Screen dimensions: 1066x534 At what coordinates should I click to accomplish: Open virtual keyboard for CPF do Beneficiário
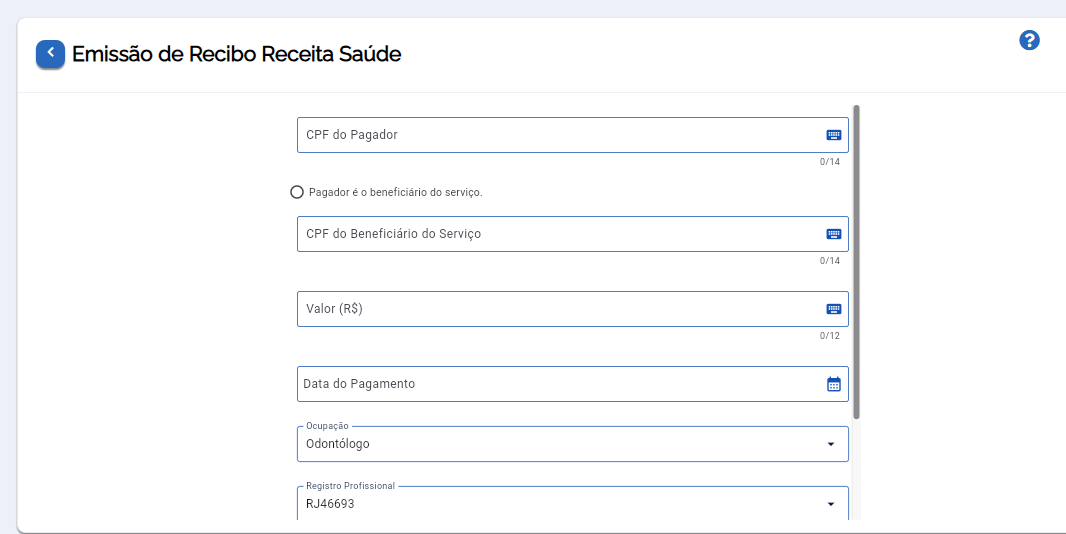(833, 234)
